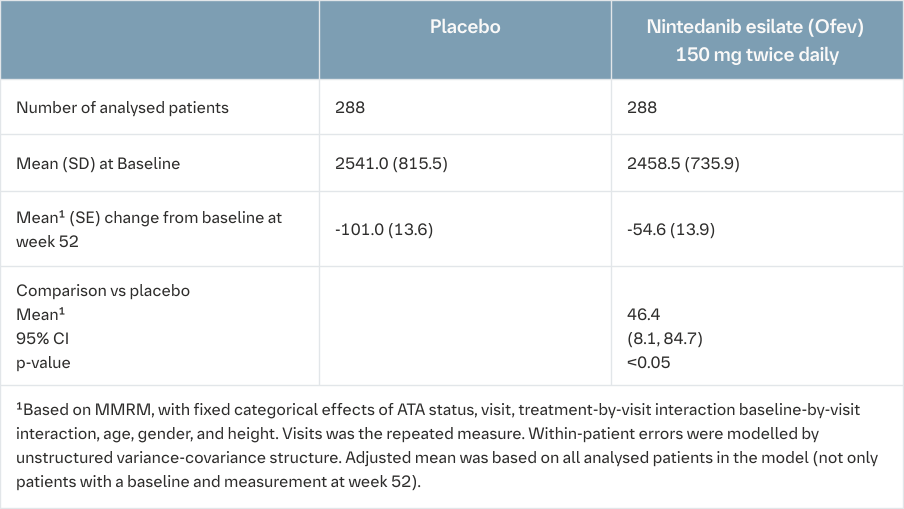Screen dimensions: 904x509
Task: Click the Comparison vs placebo label
Action: tap(103, 291)
